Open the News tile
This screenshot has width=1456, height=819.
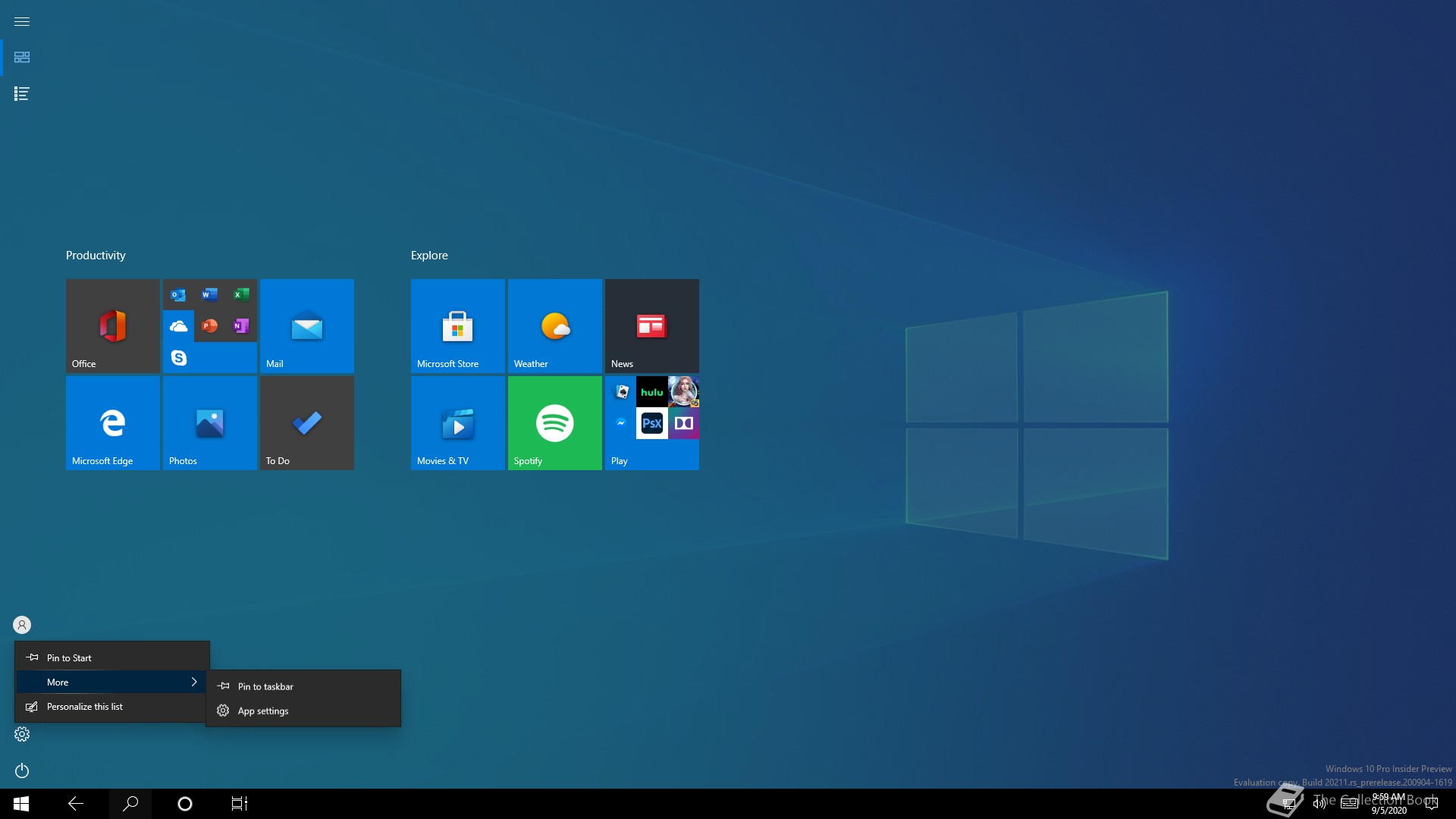coord(652,326)
